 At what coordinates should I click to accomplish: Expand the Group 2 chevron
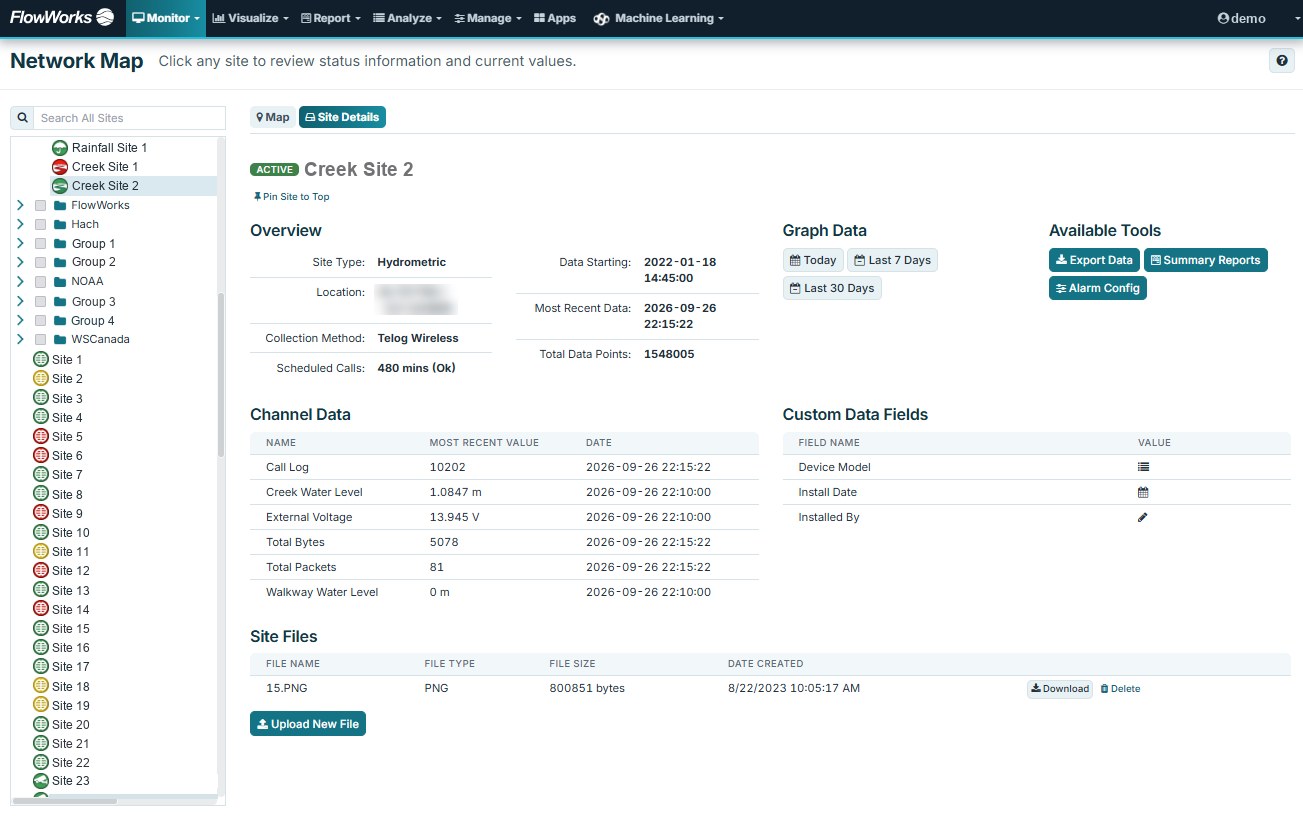[x=20, y=262]
